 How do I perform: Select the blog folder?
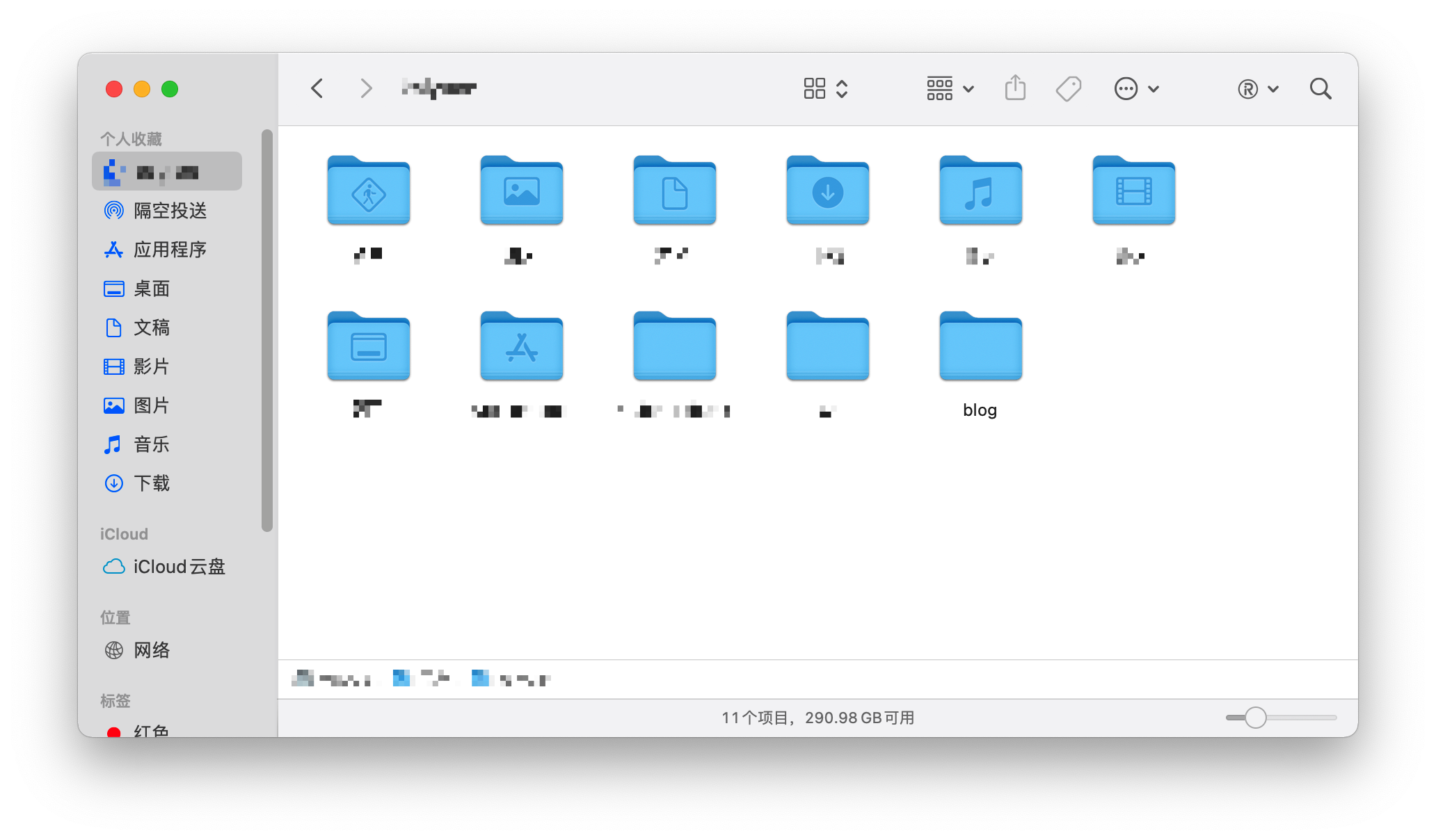(x=980, y=347)
